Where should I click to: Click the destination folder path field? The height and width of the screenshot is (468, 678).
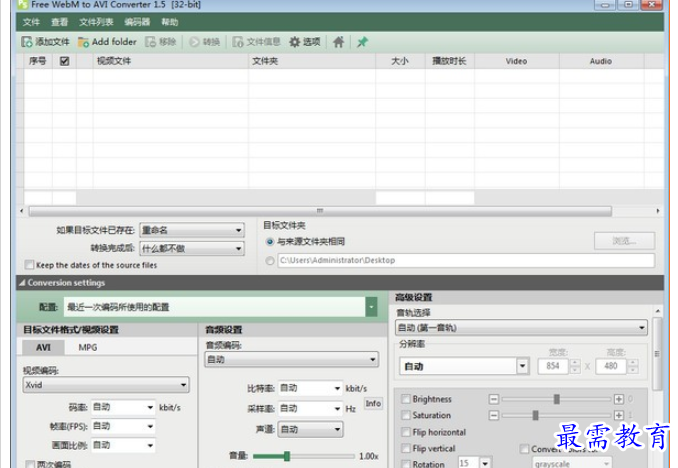coord(466,260)
